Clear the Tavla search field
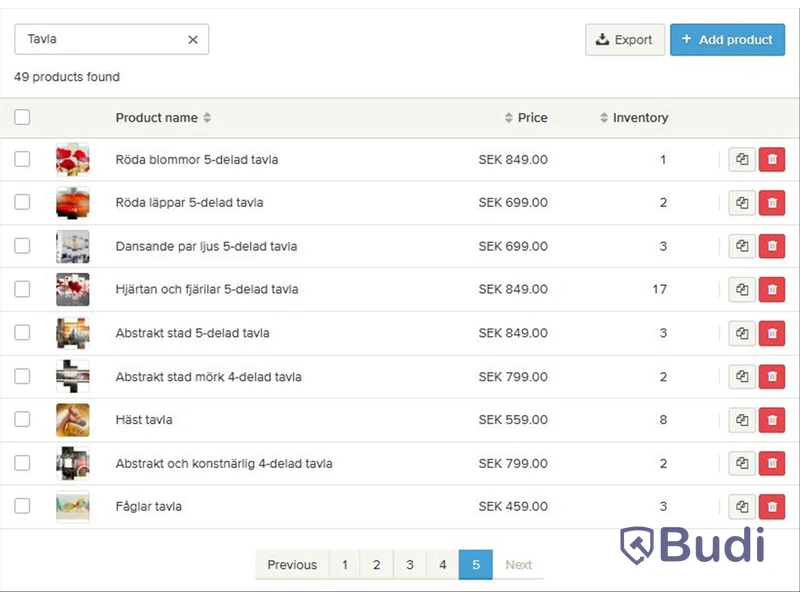Screen dimensions: 800x600 193,39
